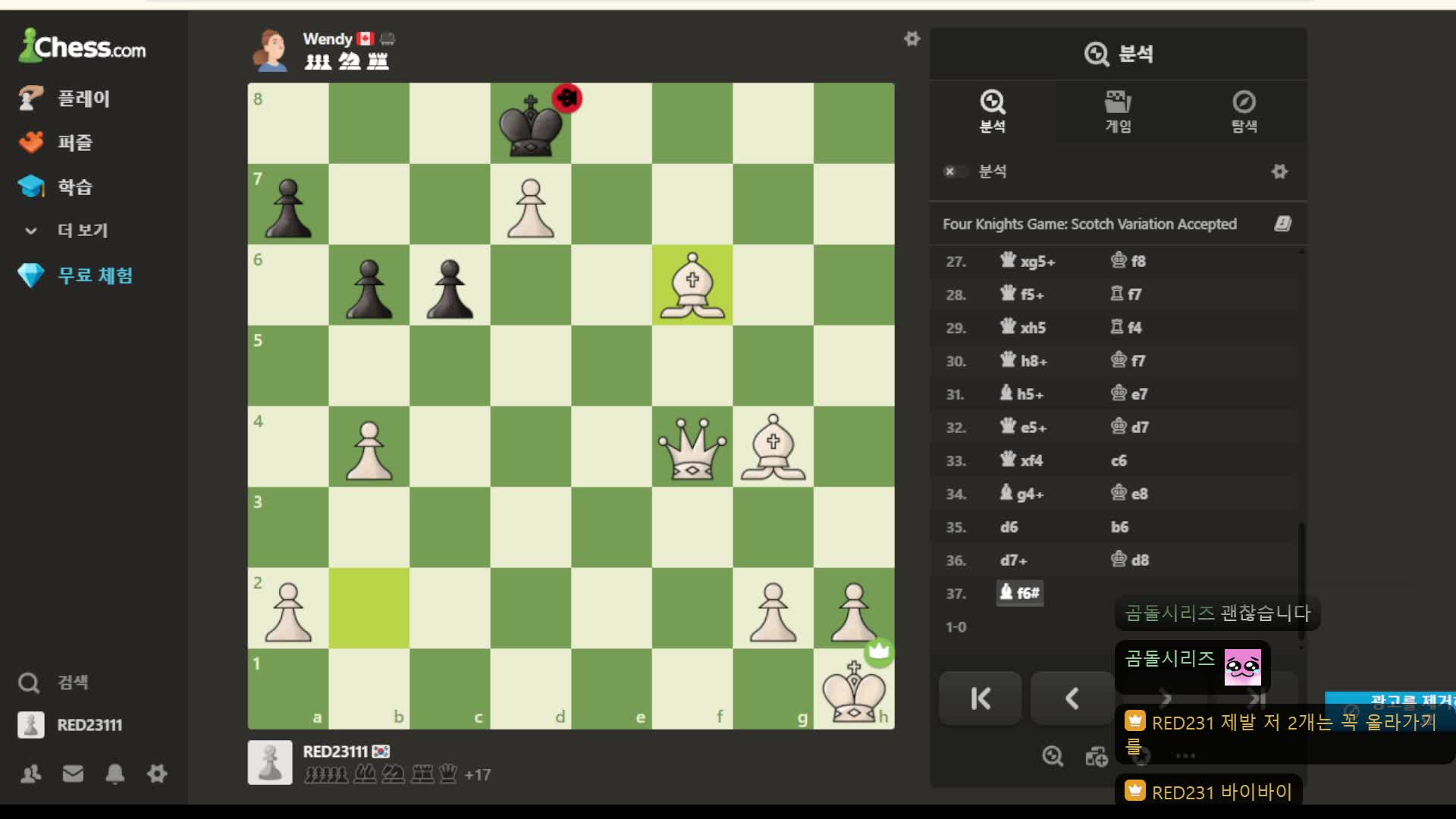Select Black's move 29 Rf4 in the move list

coord(1126,328)
